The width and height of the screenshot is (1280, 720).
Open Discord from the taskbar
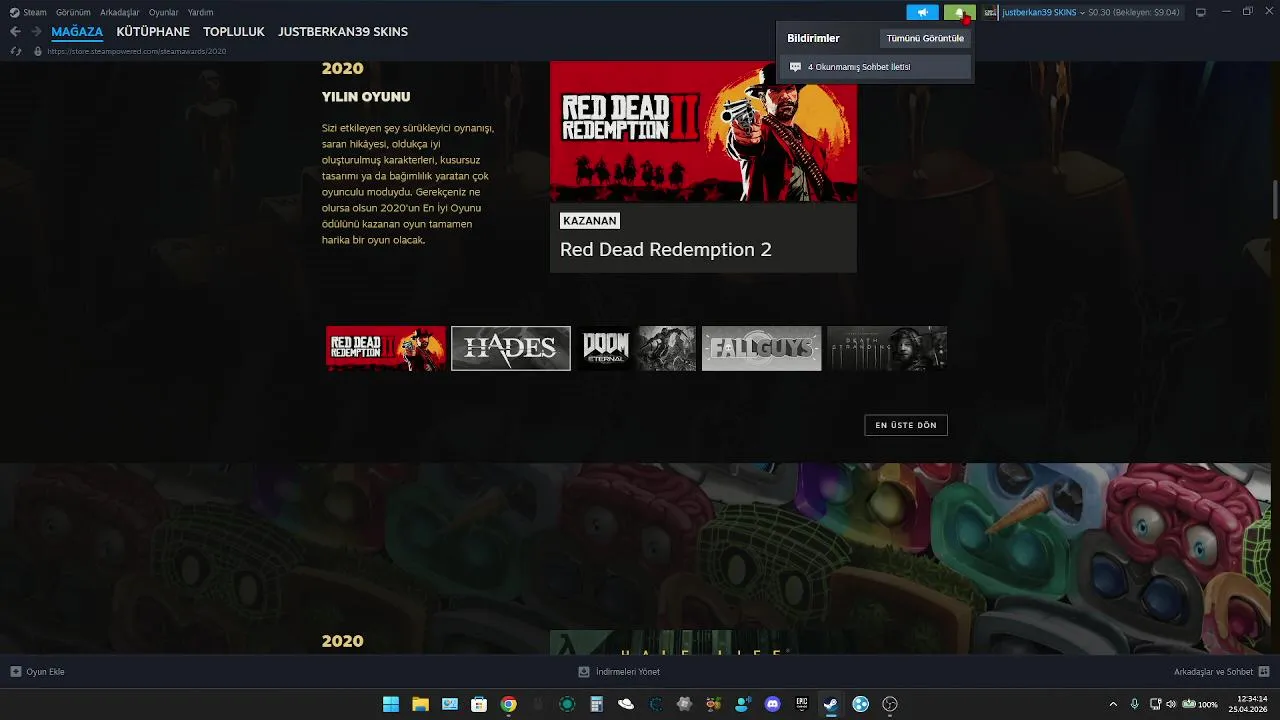click(772, 704)
